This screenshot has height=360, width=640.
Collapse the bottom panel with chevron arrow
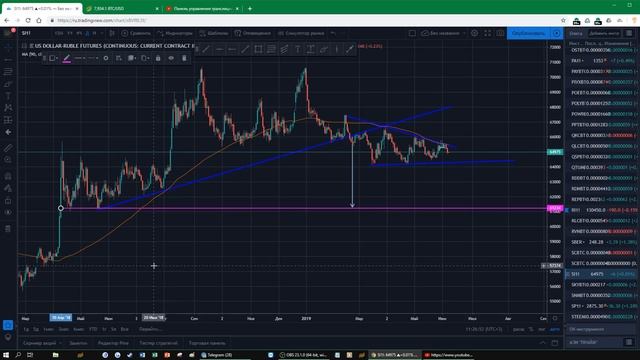click(542, 343)
